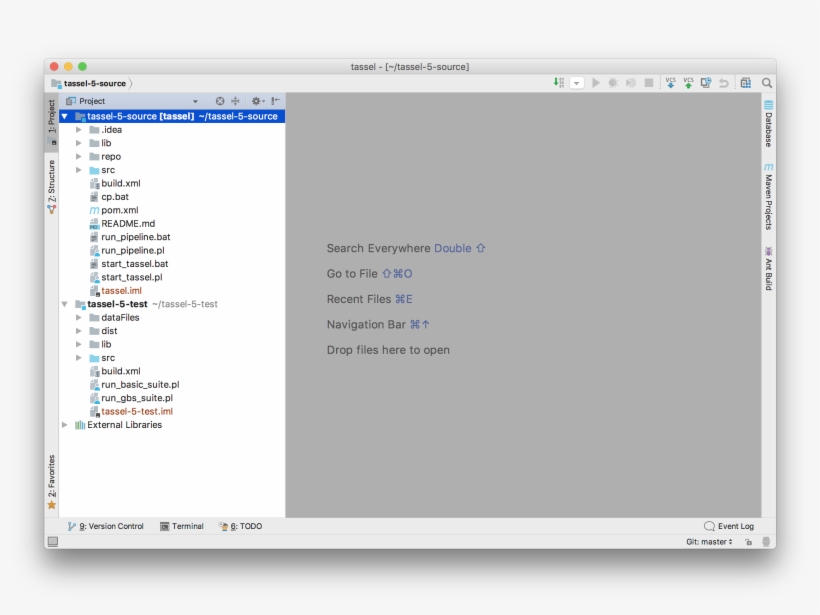Click the Git: master branch widget
The width and height of the screenshot is (820, 615).
pos(709,542)
